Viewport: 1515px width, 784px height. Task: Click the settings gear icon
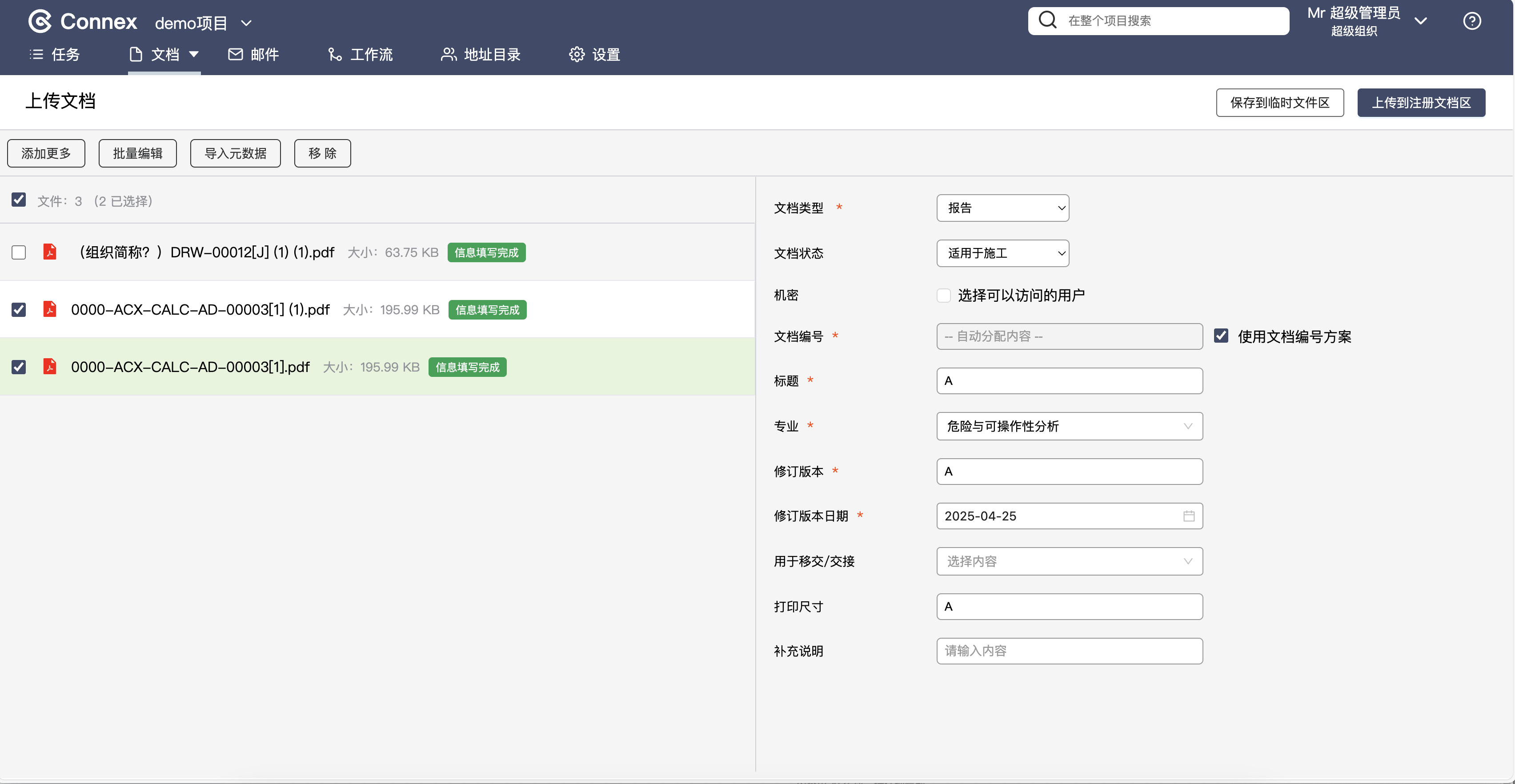point(577,54)
